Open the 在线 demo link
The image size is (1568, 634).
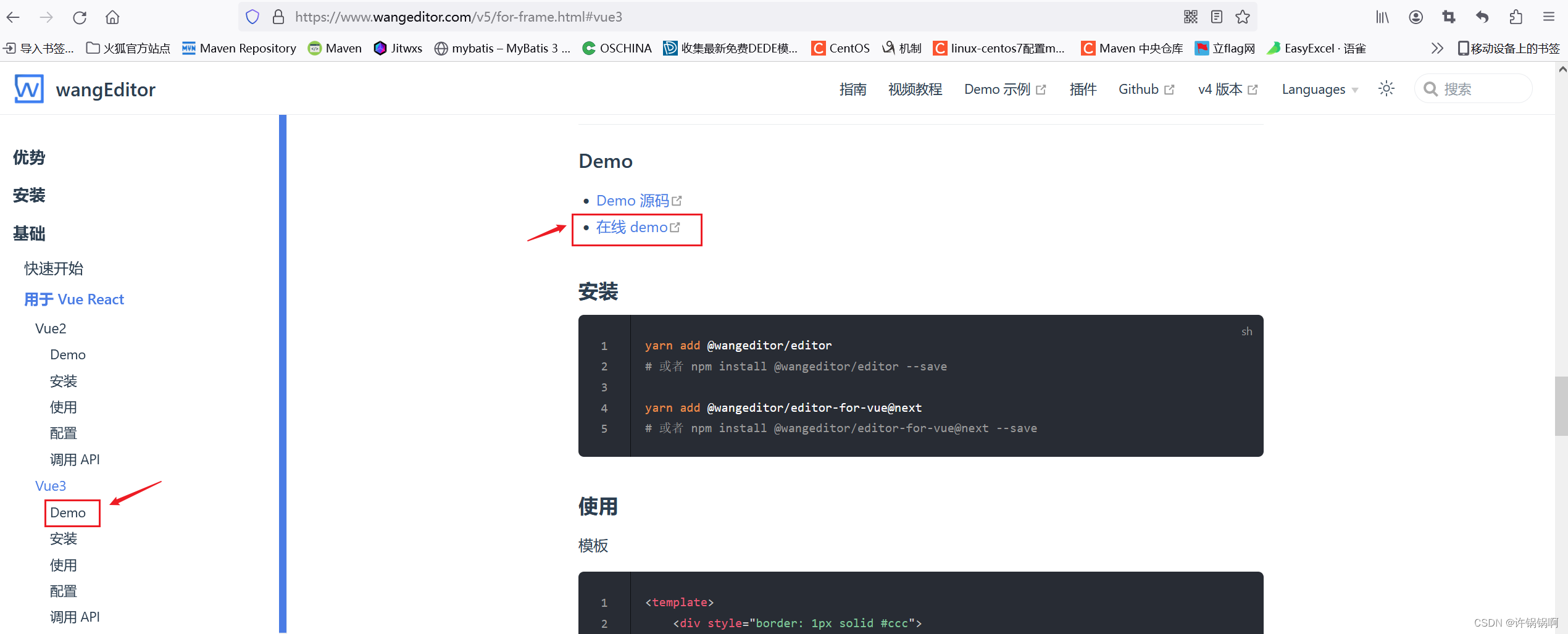(x=638, y=227)
